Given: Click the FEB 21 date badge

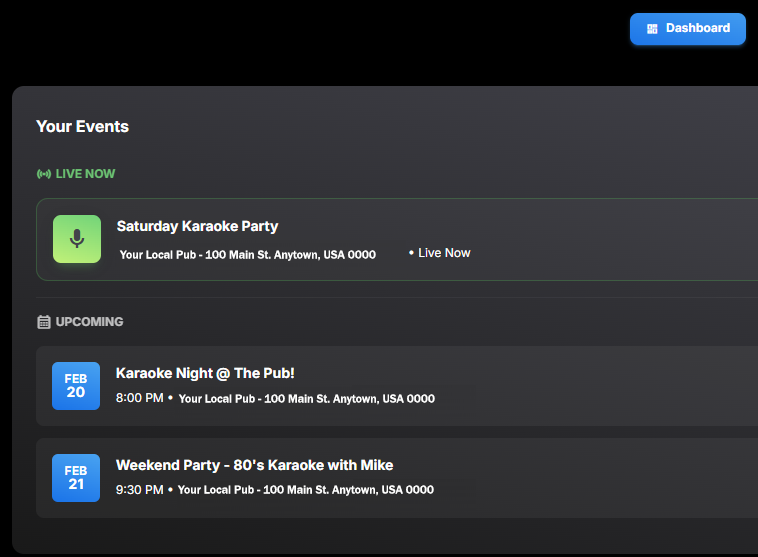Looking at the screenshot, I should point(76,478).
